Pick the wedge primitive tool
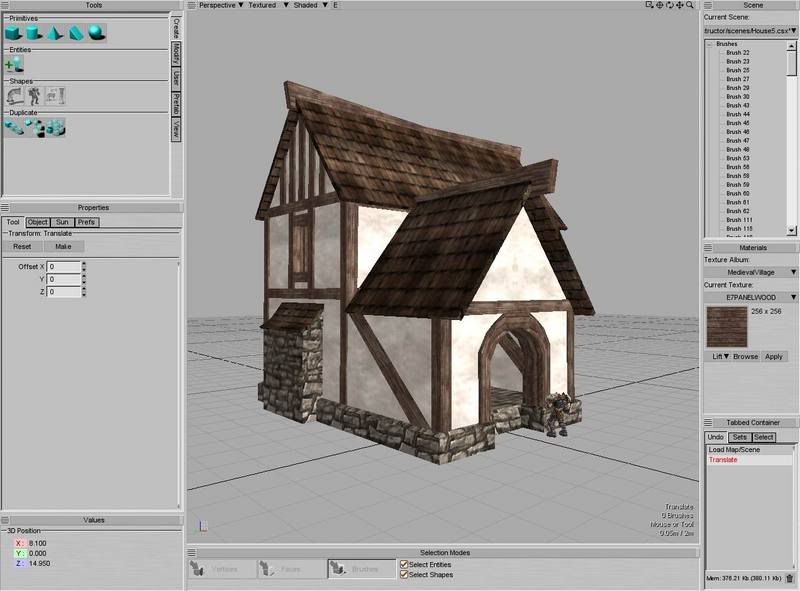Image resolution: width=800 pixels, height=591 pixels. click(x=75, y=33)
